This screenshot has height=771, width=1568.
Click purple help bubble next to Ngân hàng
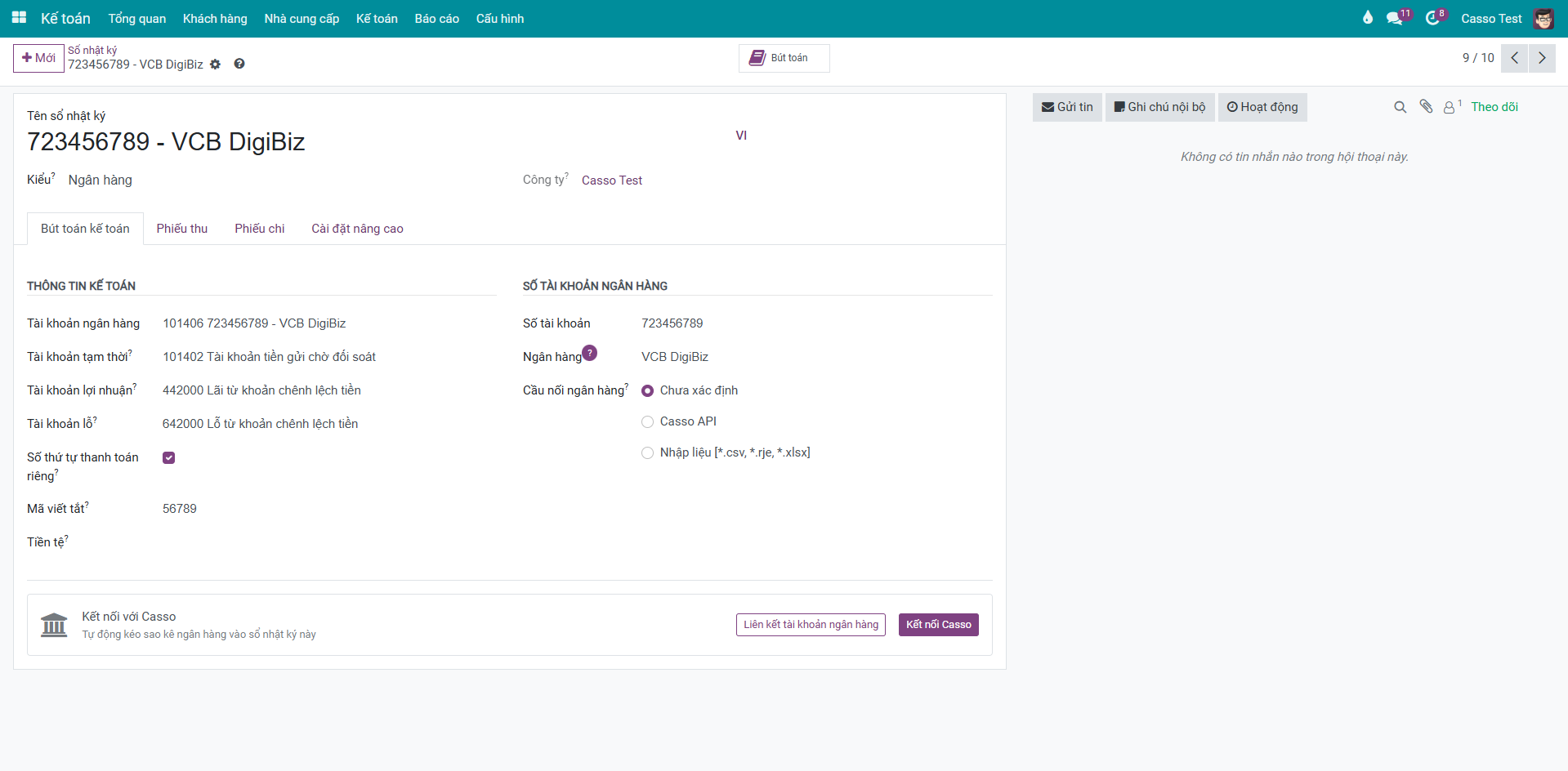pos(589,353)
